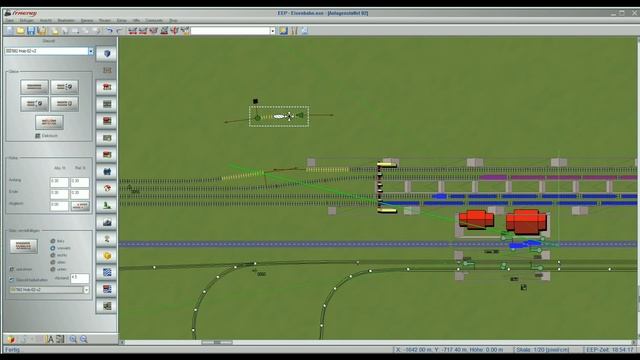Click the smaller red building on the left
Viewport: 640px width, 360px height.
coord(476,219)
